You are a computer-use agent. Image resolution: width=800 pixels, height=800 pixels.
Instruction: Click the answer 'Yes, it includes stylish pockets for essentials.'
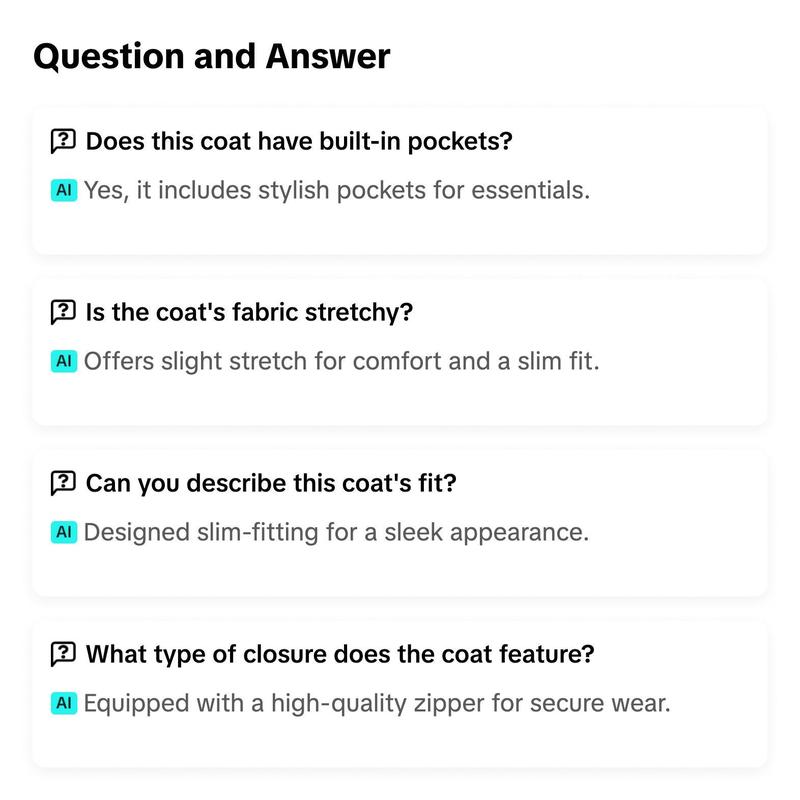point(337,190)
